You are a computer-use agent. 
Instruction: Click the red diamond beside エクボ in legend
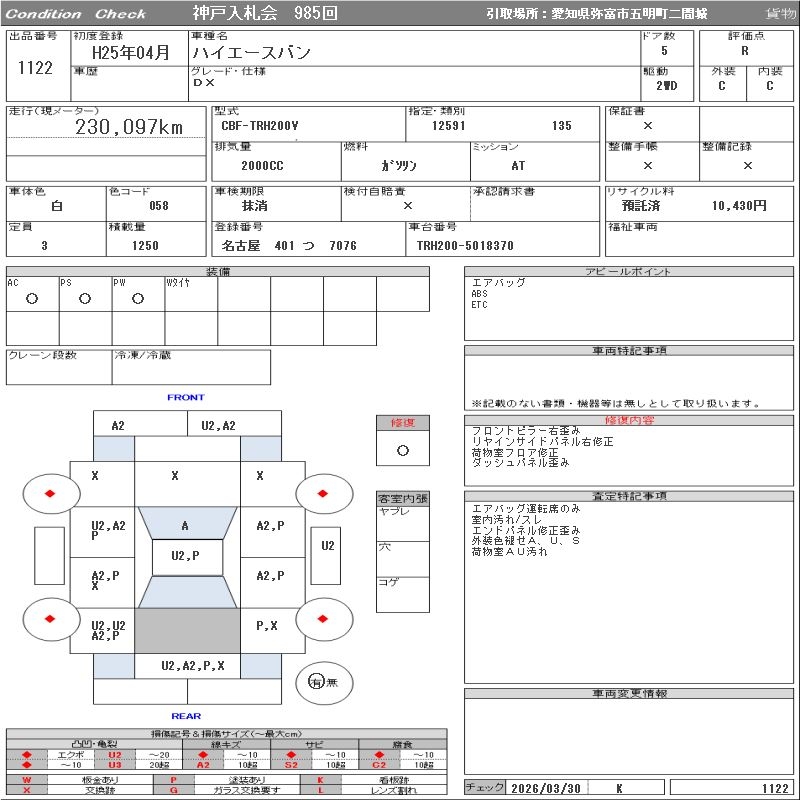pyautogui.click(x=27, y=754)
